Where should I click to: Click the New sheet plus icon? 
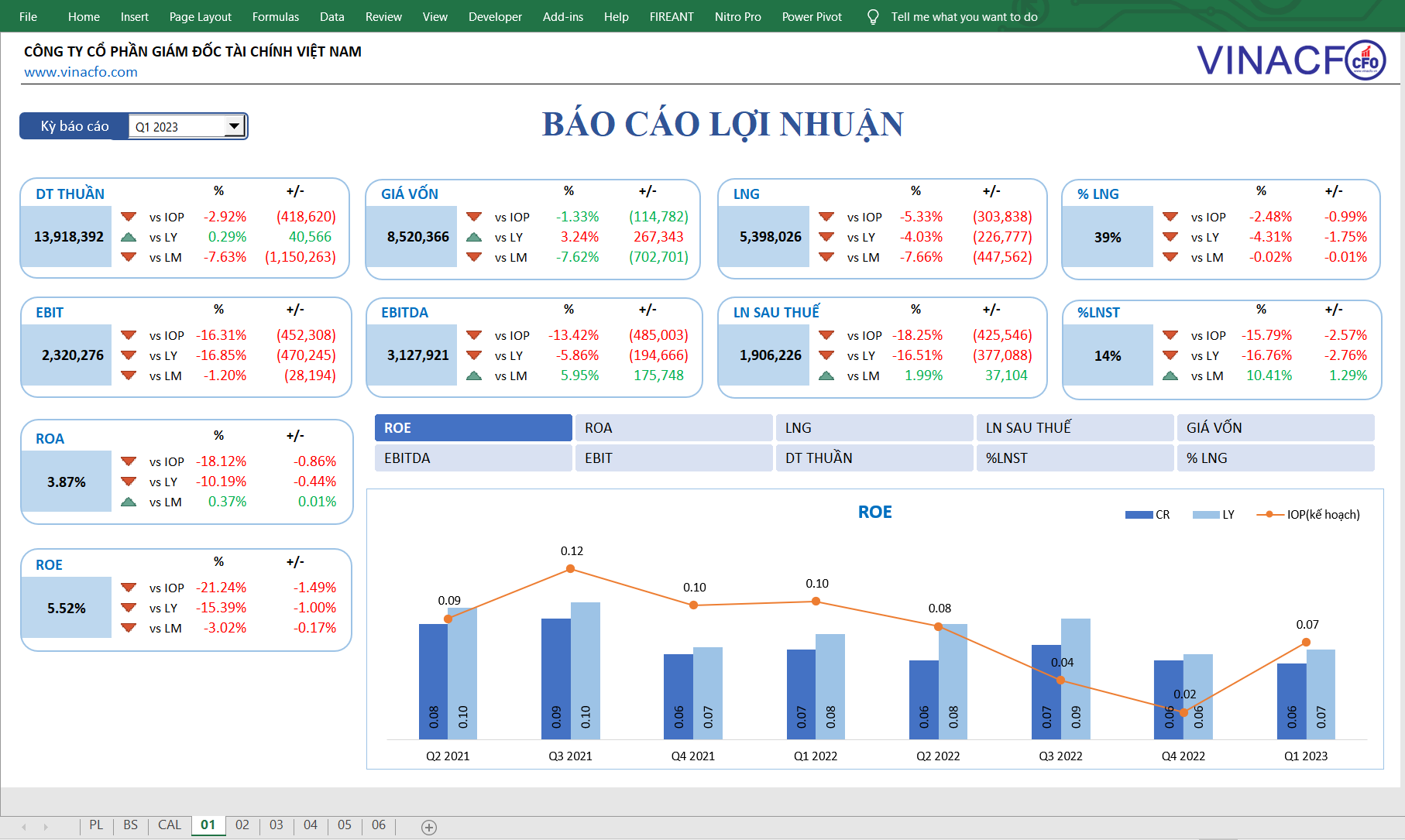[x=429, y=827]
